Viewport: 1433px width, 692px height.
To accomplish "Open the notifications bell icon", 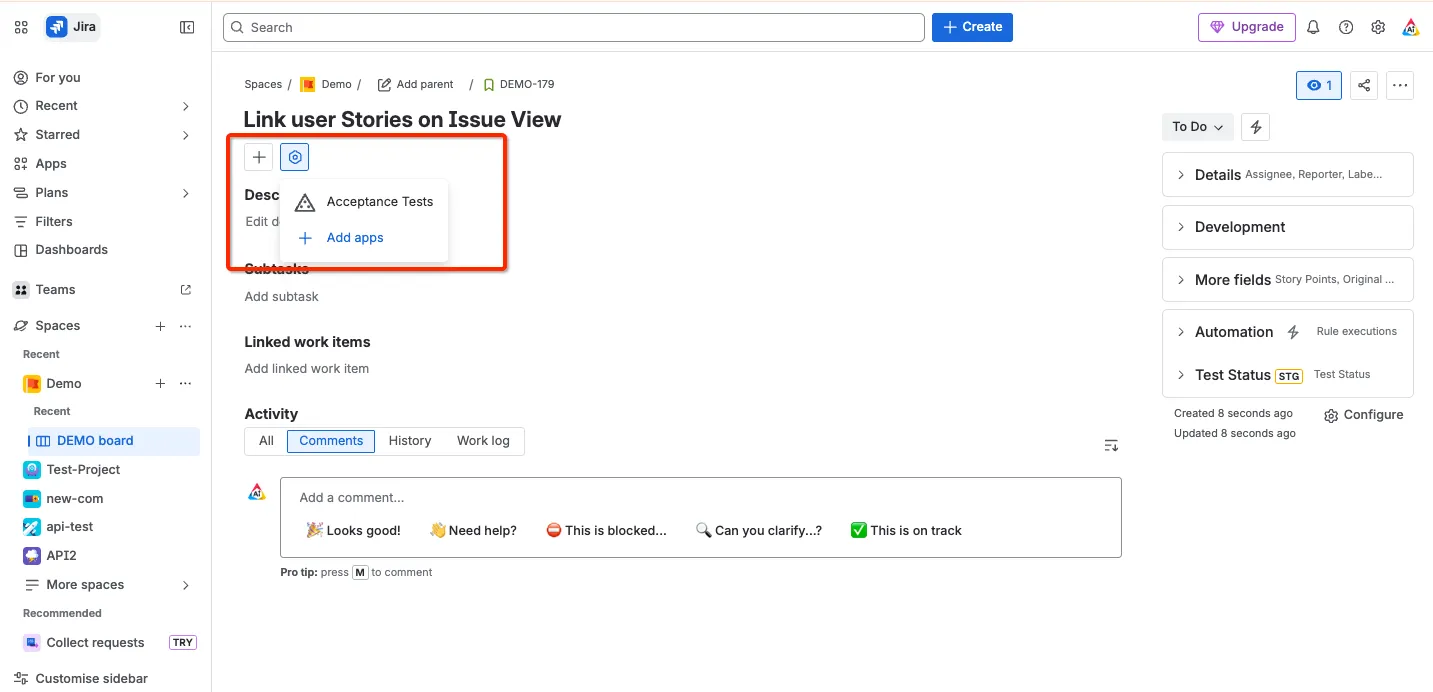I will 1313,27.
